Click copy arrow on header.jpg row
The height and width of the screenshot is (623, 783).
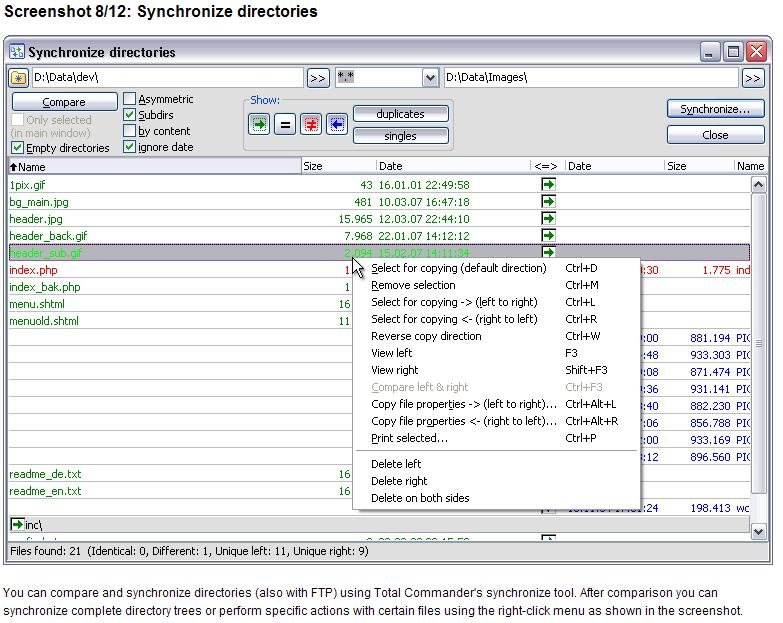pos(548,219)
